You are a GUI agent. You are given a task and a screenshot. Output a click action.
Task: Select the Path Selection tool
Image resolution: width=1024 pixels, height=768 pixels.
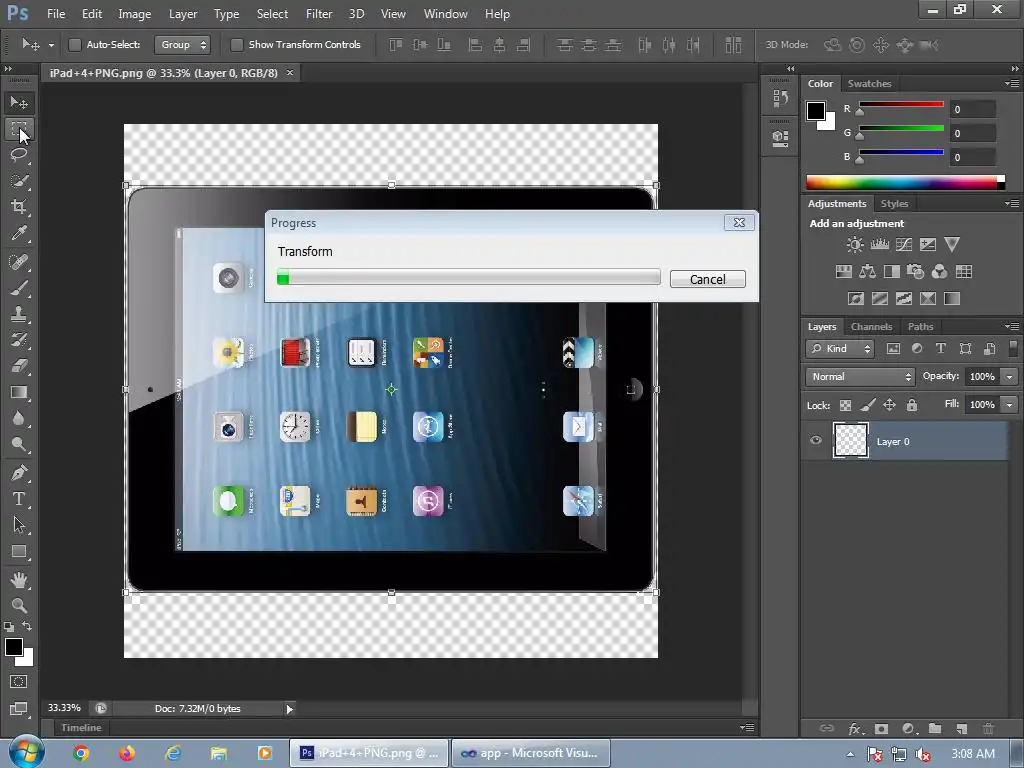(x=19, y=525)
